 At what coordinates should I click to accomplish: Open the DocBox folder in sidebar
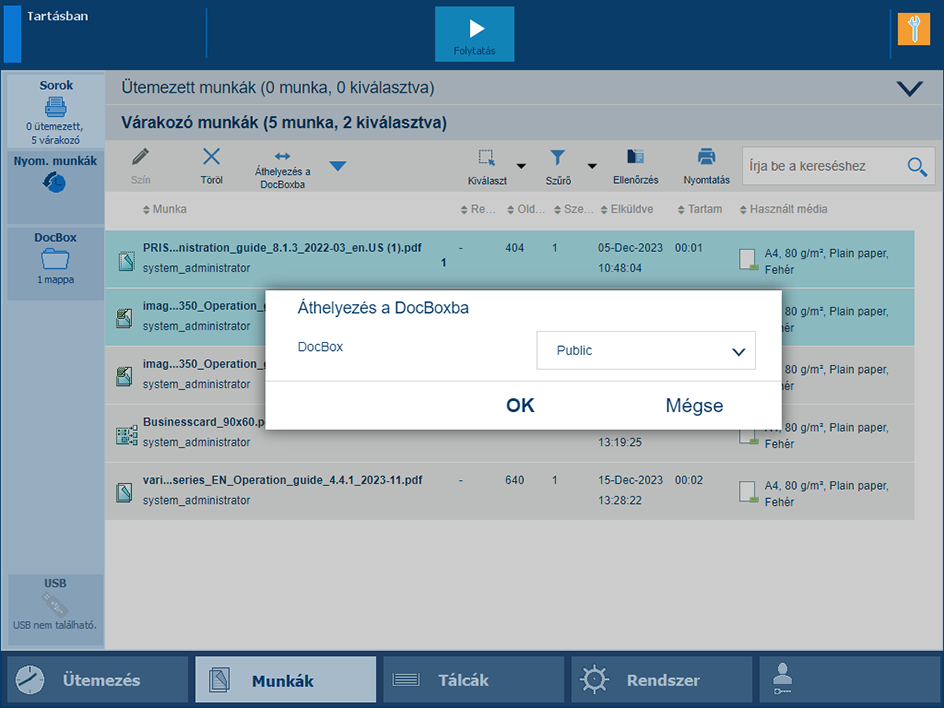pos(56,260)
